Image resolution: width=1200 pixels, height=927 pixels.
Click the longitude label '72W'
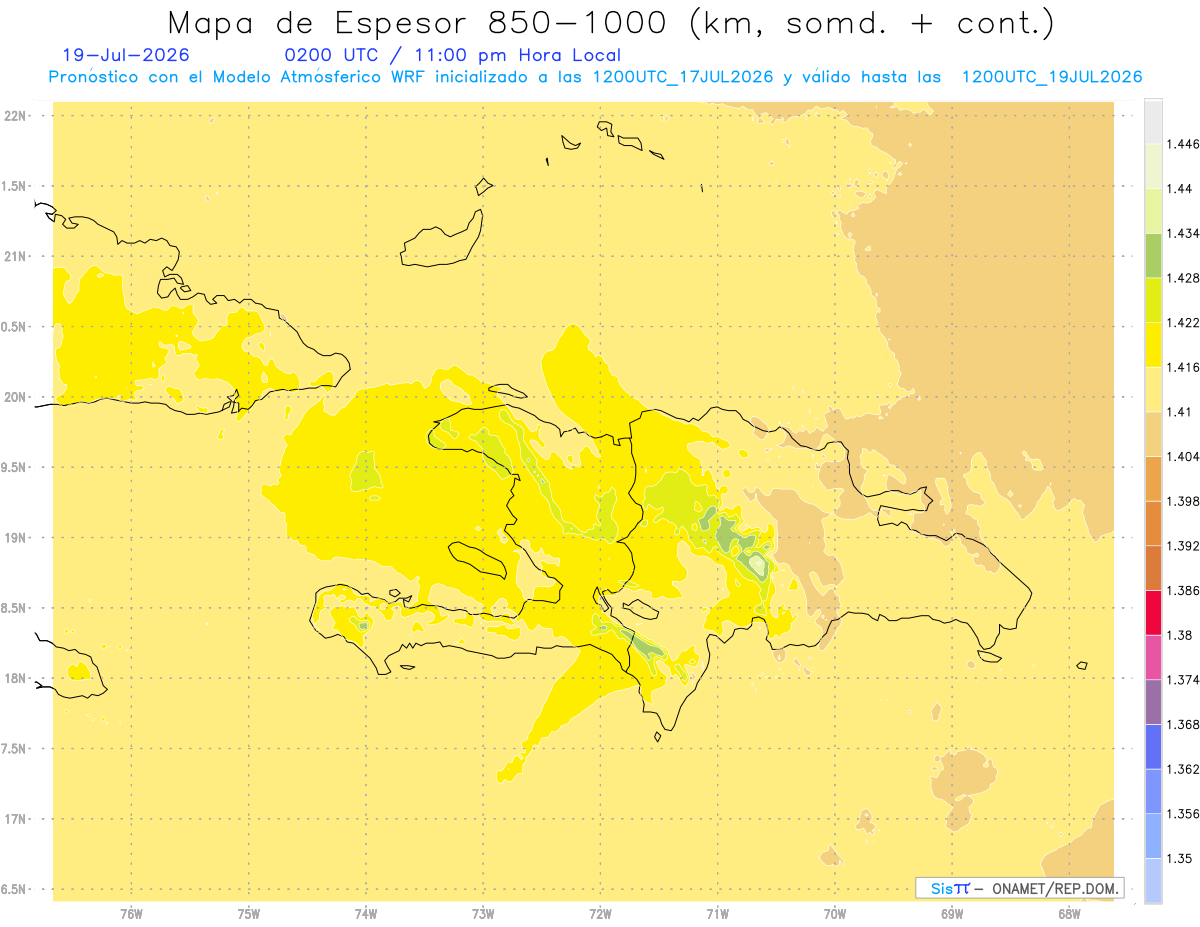(600, 913)
